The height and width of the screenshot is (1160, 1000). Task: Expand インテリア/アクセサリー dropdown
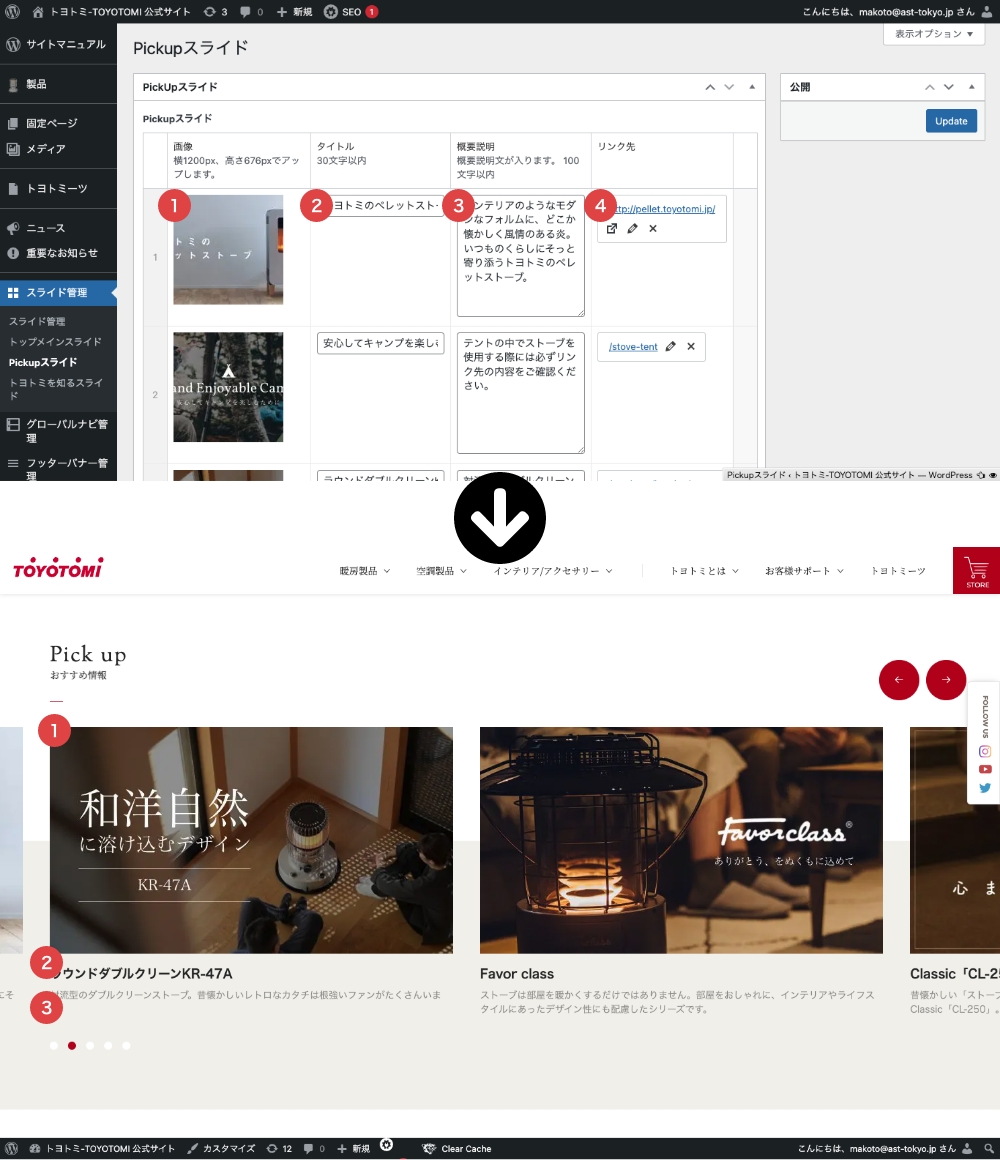coord(553,571)
